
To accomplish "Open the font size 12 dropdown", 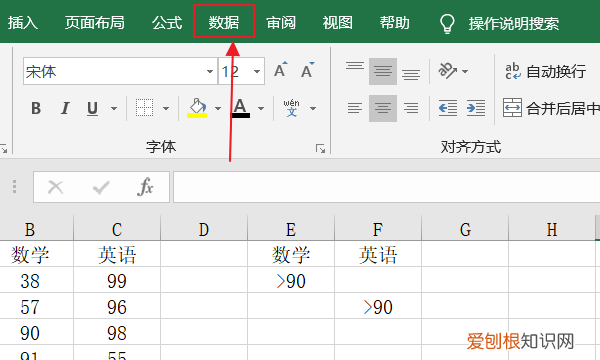I will click(257, 71).
